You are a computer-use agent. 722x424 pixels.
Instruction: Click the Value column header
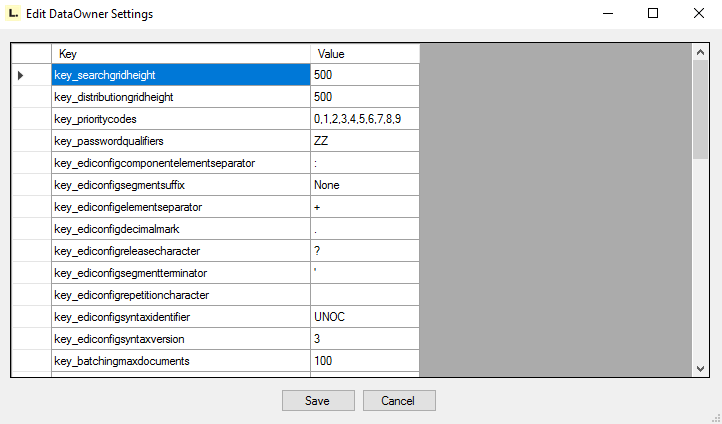tap(364, 53)
